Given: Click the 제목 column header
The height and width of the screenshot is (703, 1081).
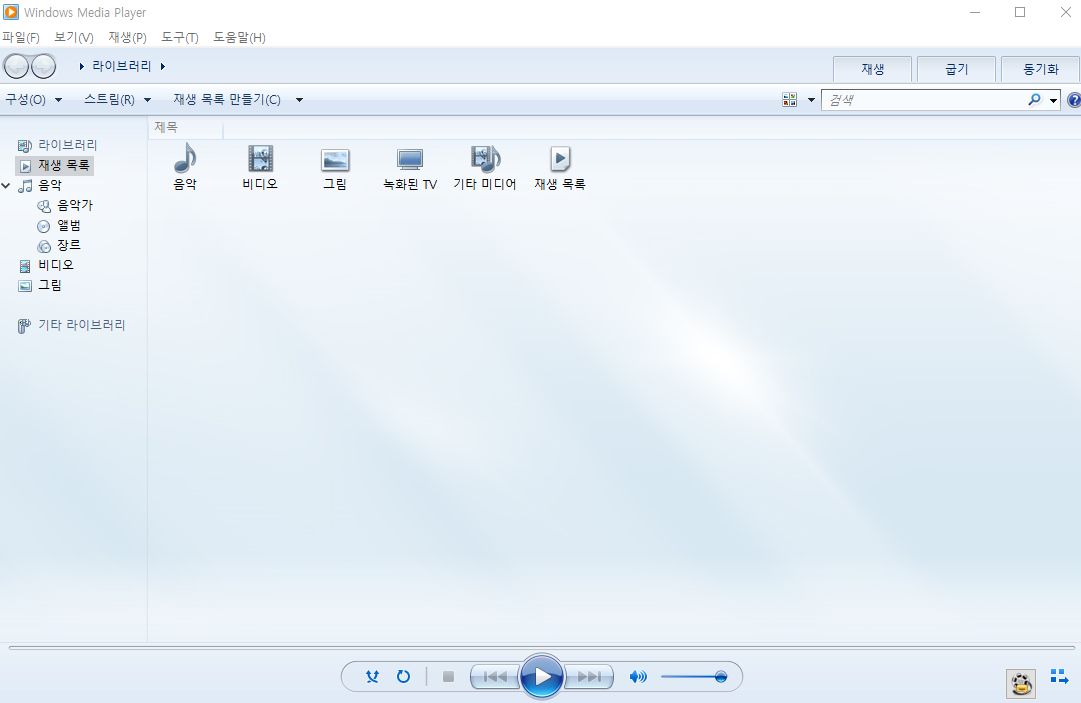Looking at the screenshot, I should tap(186, 128).
